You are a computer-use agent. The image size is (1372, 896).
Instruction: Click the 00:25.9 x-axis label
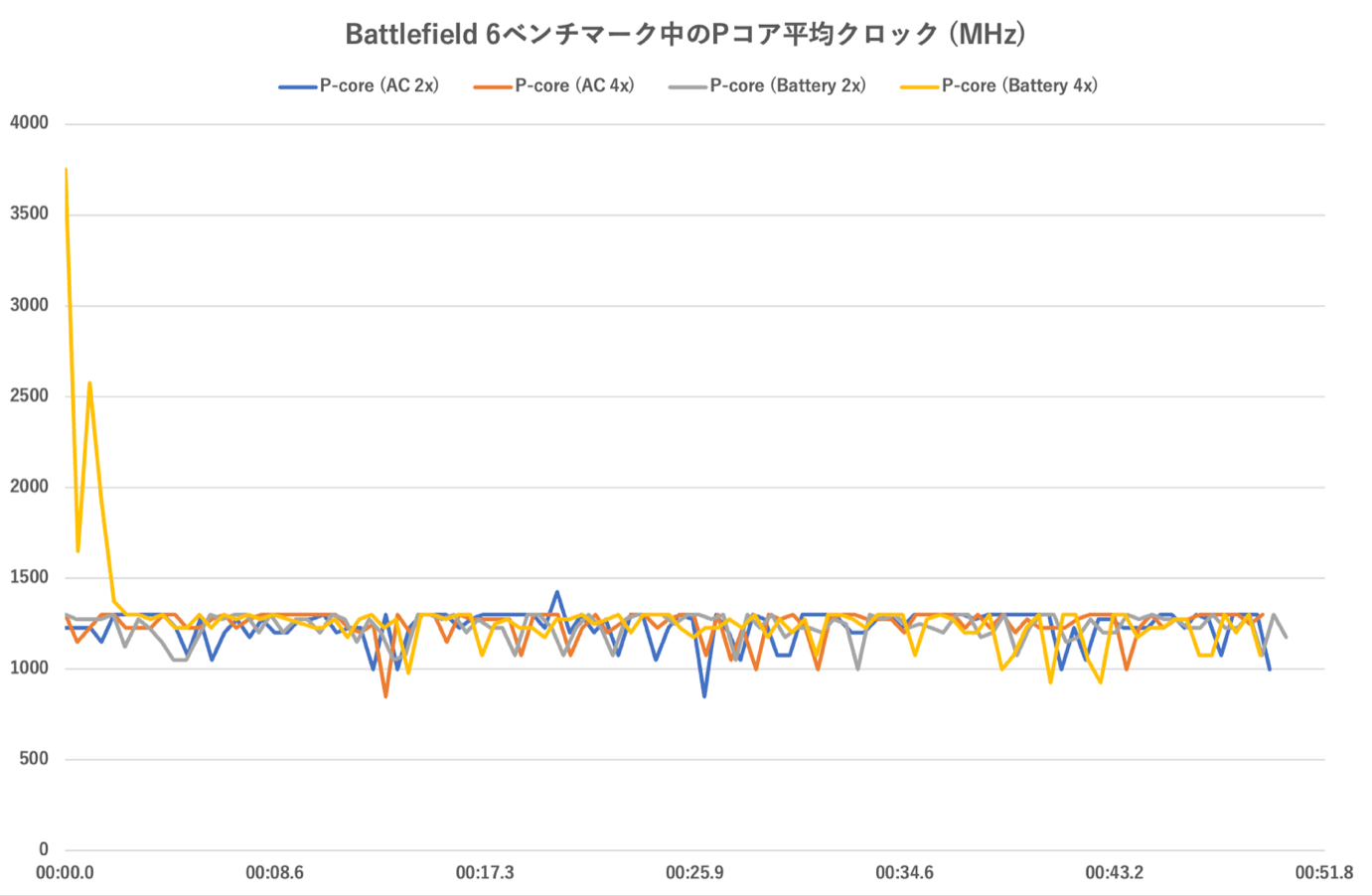694,873
